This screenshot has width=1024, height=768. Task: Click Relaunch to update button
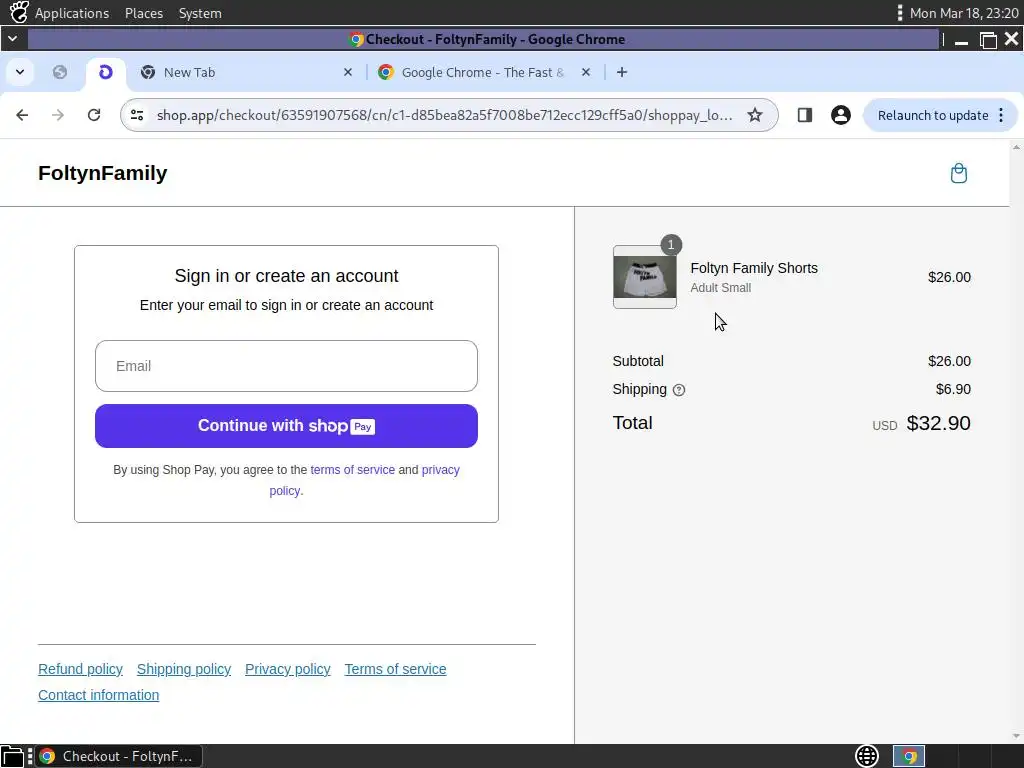[x=940, y=116]
